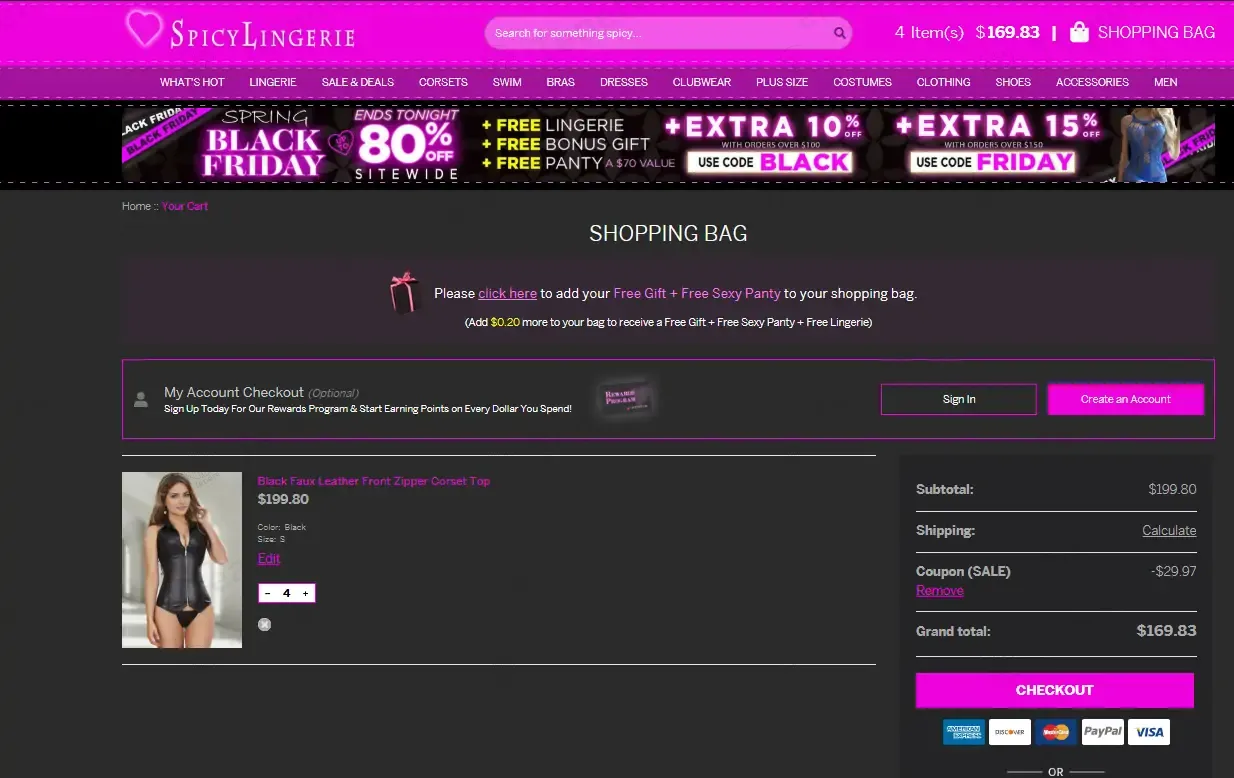Click Create an Account button
This screenshot has height=778, width=1234.
tap(1126, 399)
